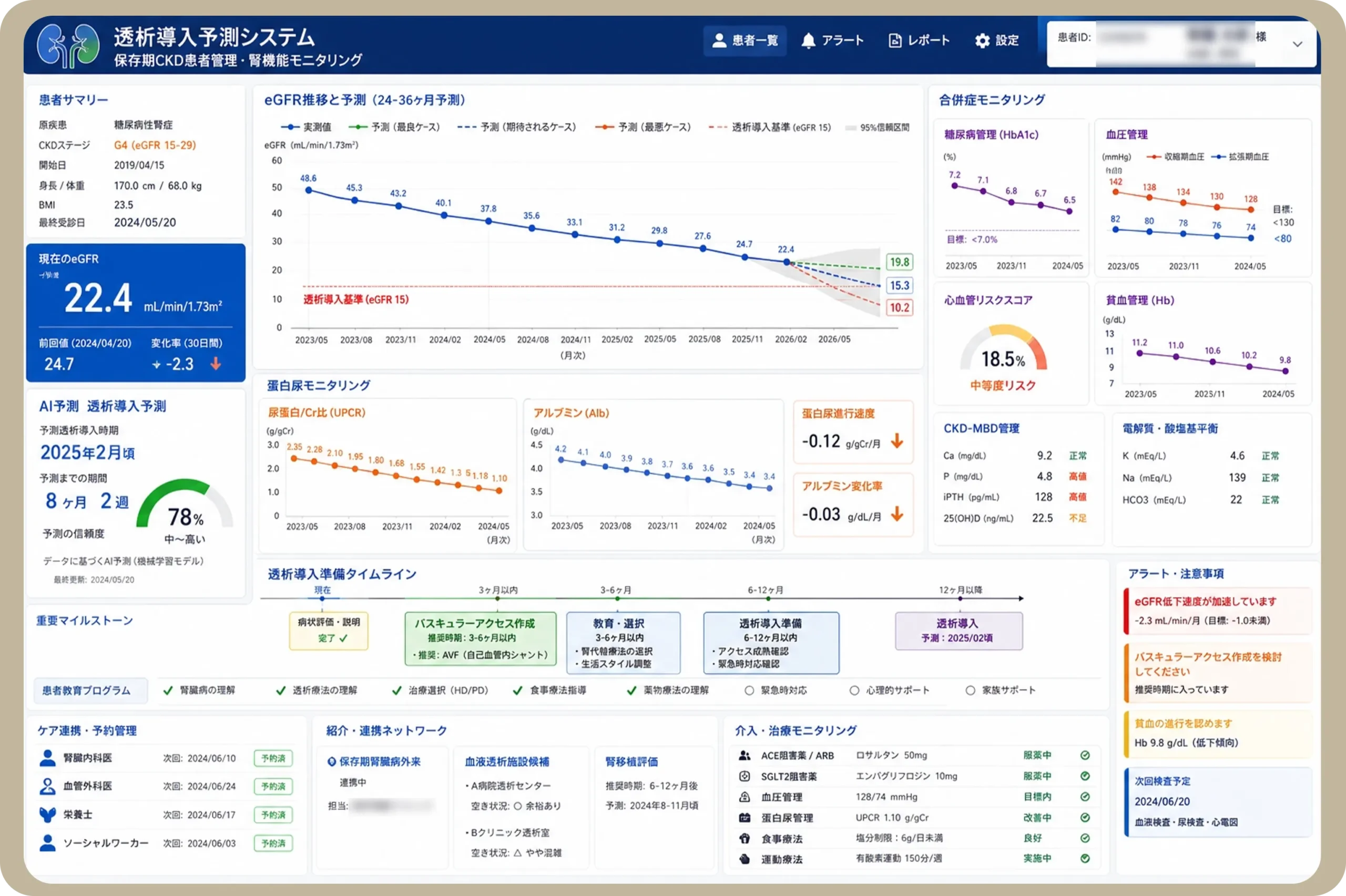Click the green check for 食事療法 treatment row
1346x896 pixels.
tap(1085, 838)
